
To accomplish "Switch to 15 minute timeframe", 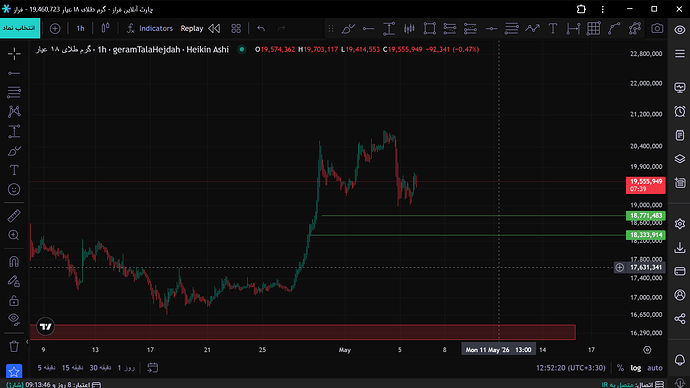I will pyautogui.click(x=73, y=368).
